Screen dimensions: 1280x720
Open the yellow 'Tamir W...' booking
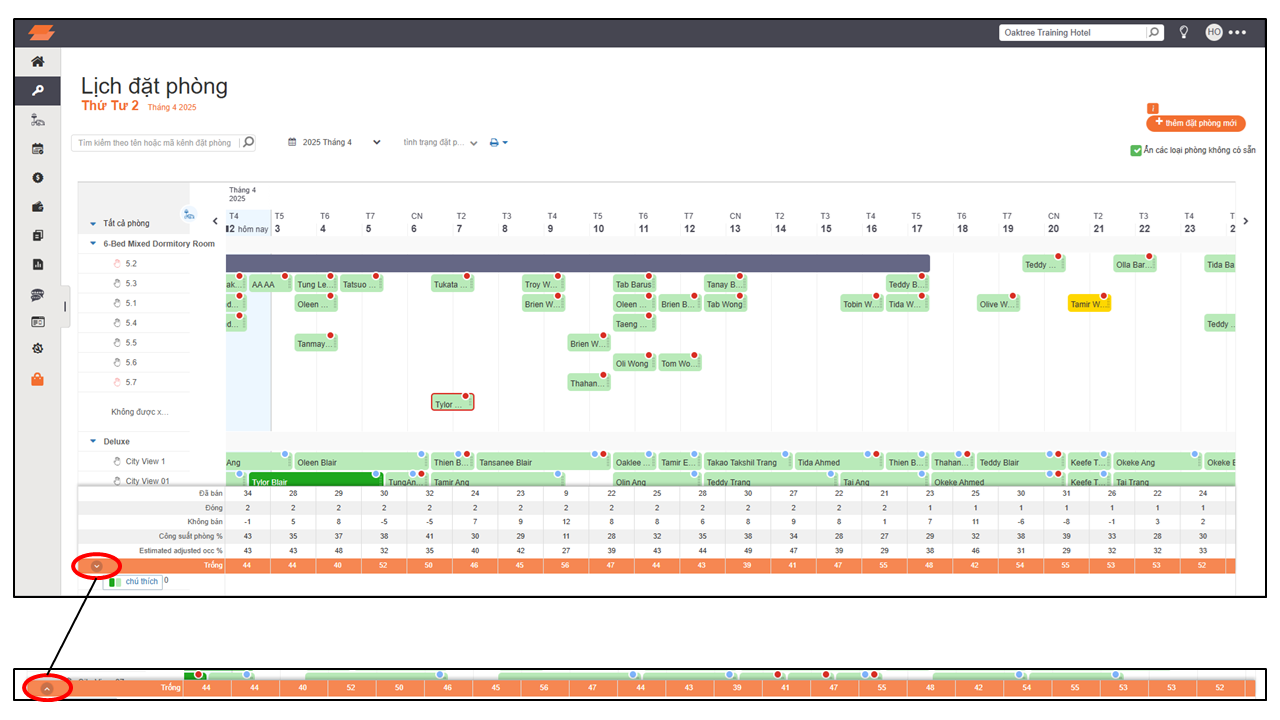click(x=1090, y=304)
